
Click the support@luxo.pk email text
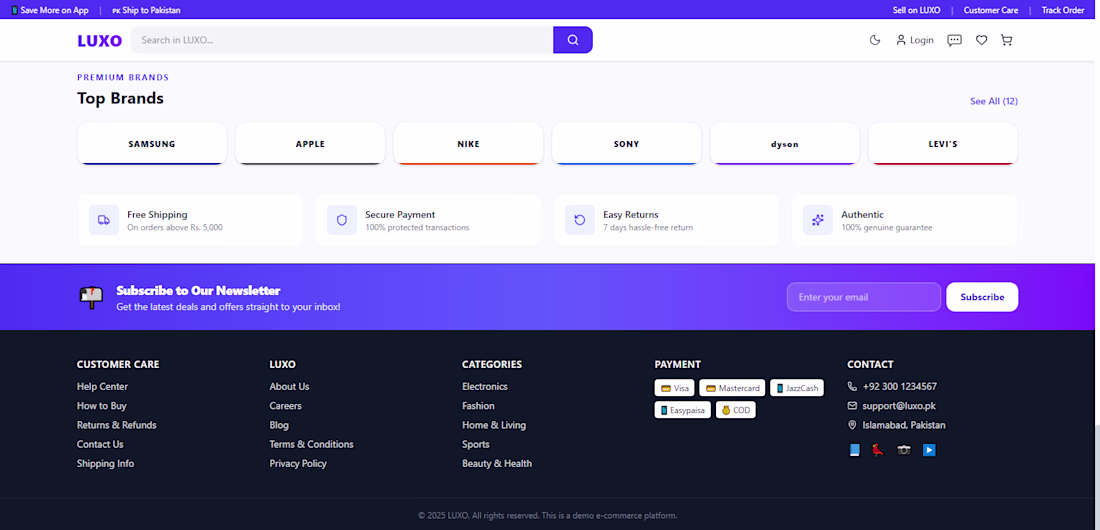(899, 406)
